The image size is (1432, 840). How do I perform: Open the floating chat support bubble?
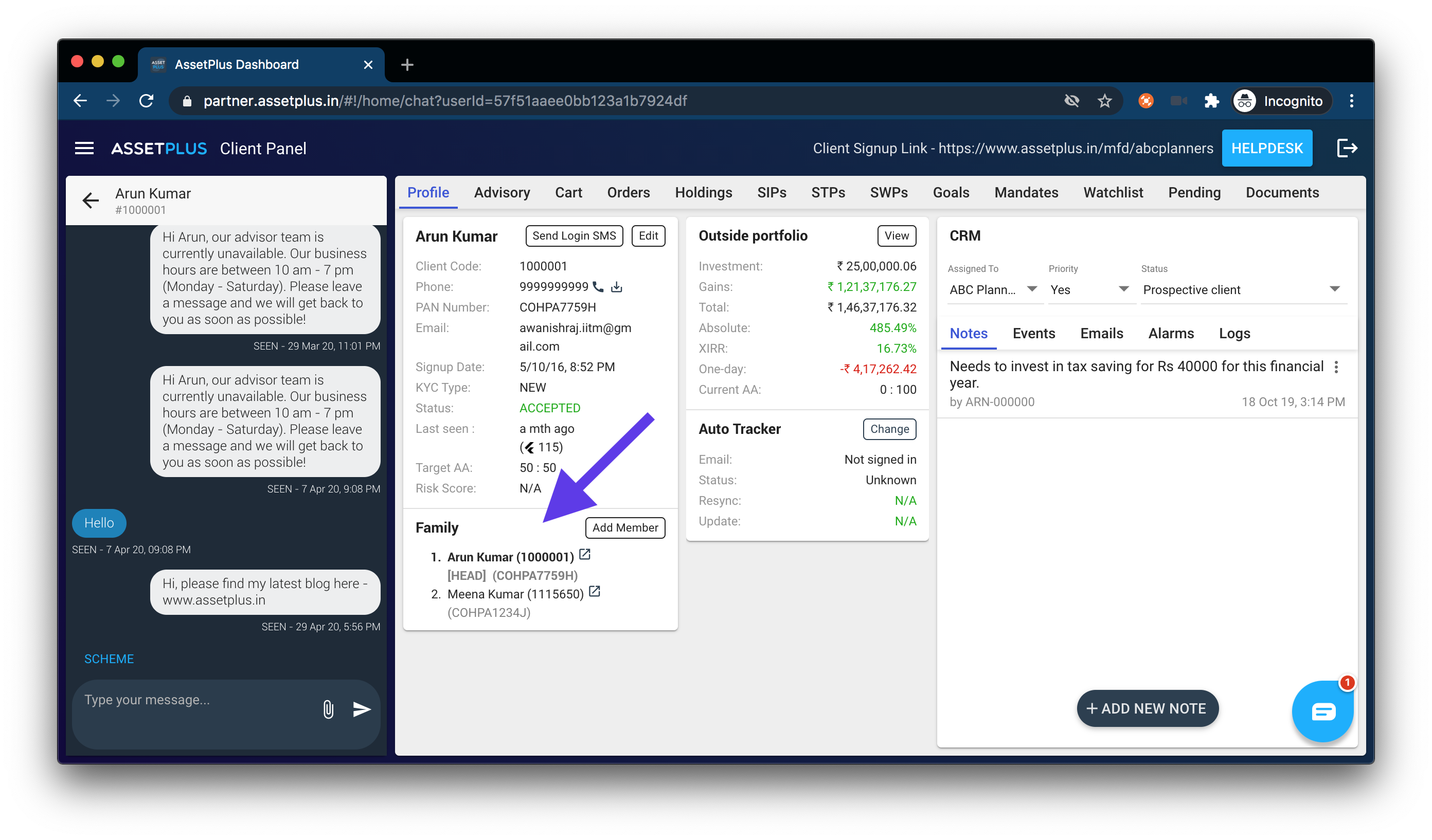tap(1322, 711)
